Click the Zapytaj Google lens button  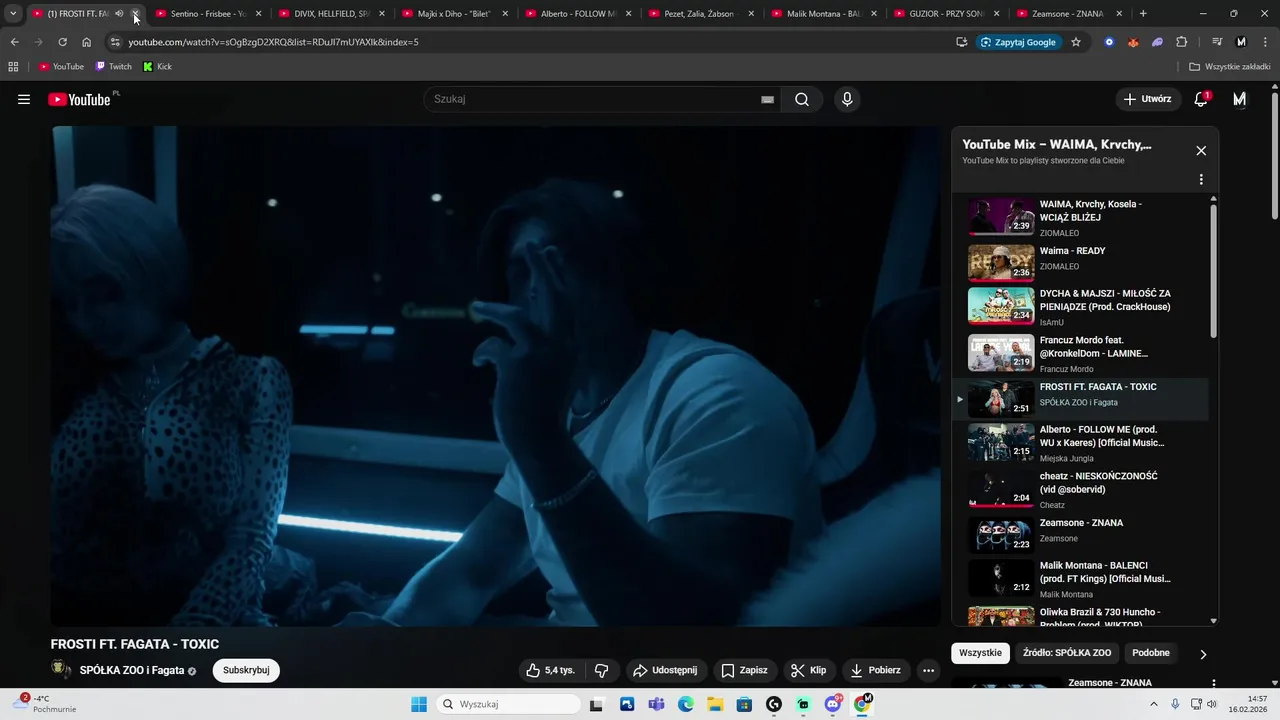[1018, 42]
